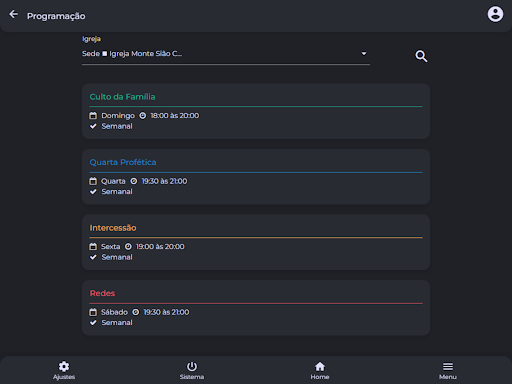Viewport: 512px width, 384px height.
Task: Click the Semanal checkmark under Culto da Família
Action: 93,126
